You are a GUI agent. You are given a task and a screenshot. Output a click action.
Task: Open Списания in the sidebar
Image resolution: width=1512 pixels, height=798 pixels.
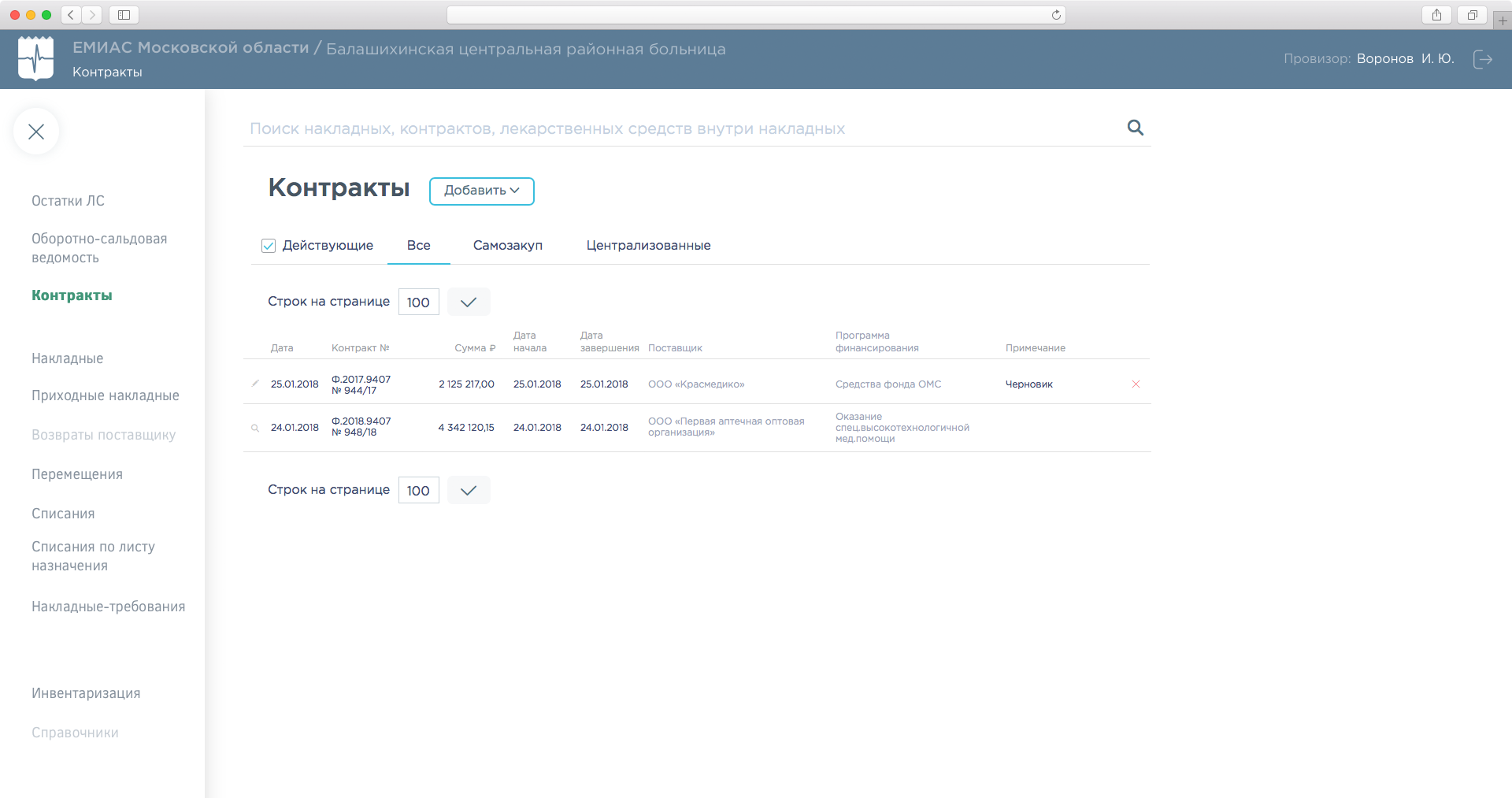point(63,514)
